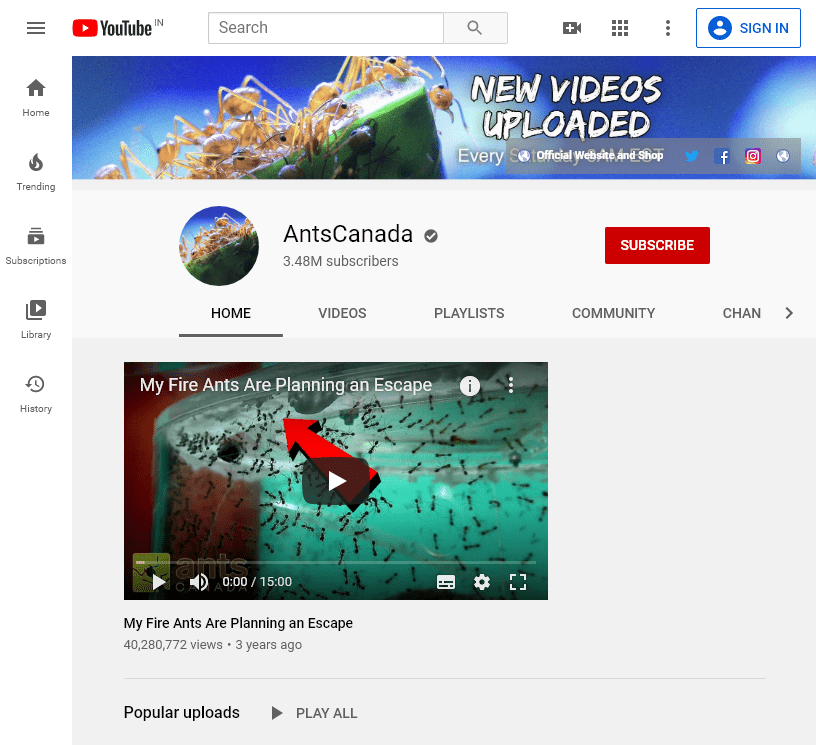
Task: Open Trending in the sidebar
Action: [36, 172]
